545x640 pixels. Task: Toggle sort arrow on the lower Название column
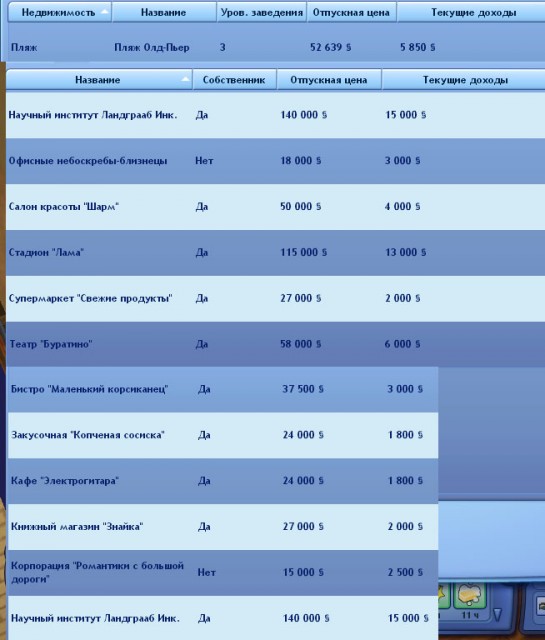pos(185,79)
